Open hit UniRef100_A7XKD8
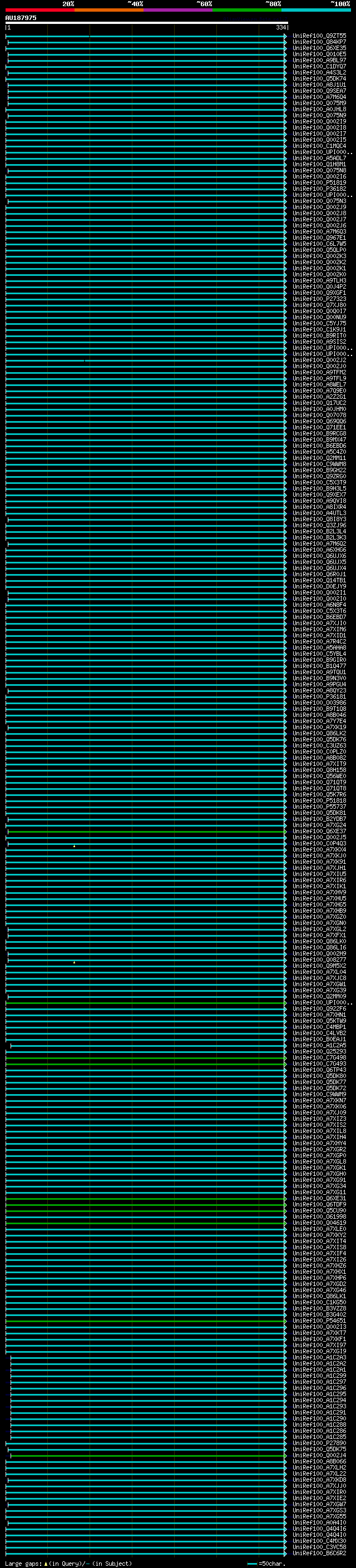 click(x=319, y=1480)
